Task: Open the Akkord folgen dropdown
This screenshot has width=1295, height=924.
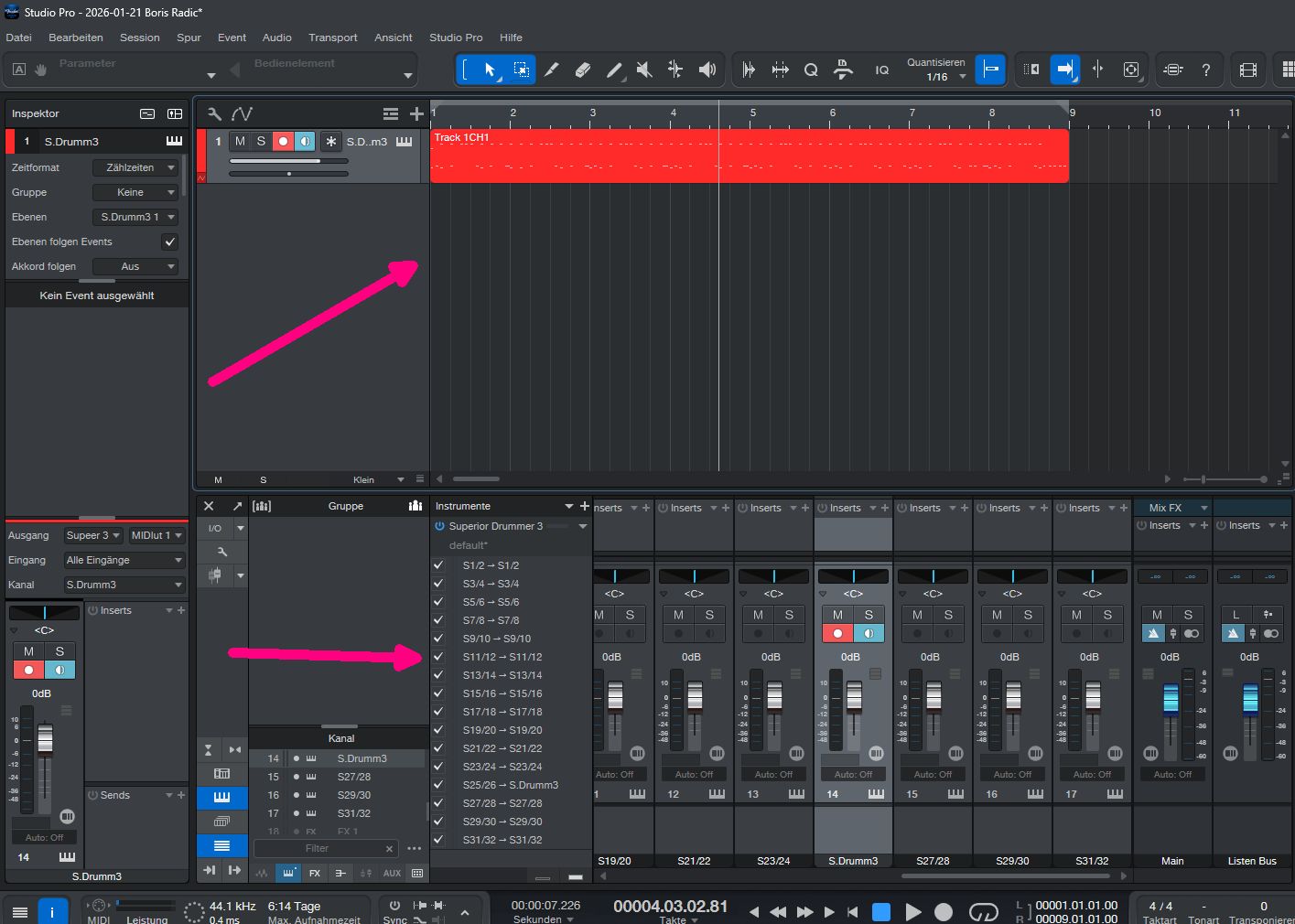Action: (x=135, y=266)
